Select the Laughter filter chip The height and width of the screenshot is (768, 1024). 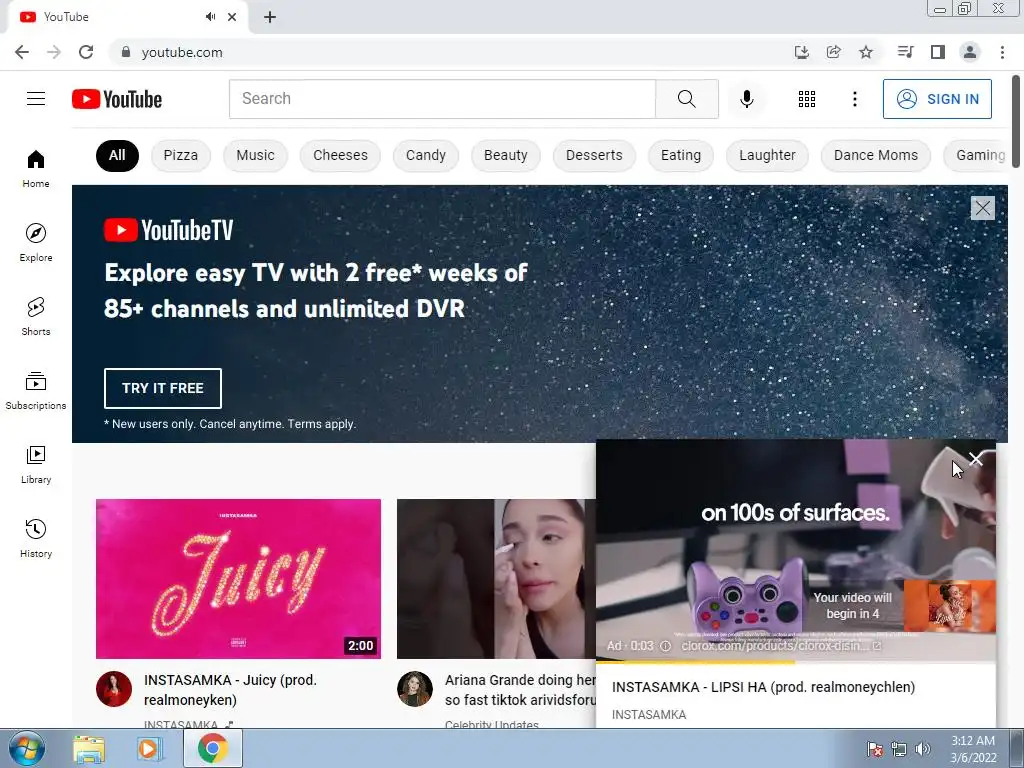[767, 155]
